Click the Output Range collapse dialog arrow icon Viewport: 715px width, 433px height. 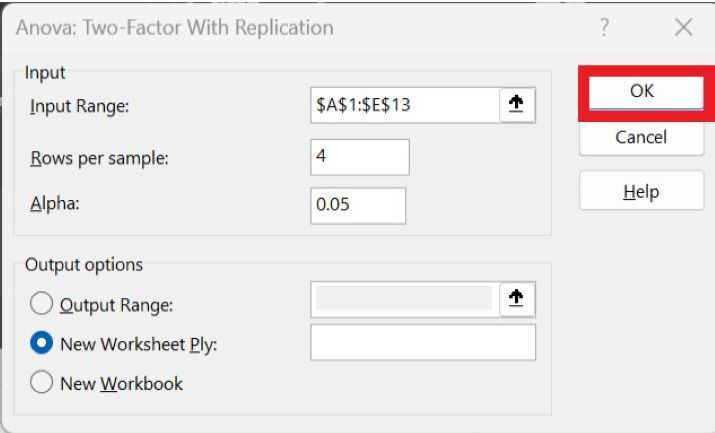click(x=516, y=298)
